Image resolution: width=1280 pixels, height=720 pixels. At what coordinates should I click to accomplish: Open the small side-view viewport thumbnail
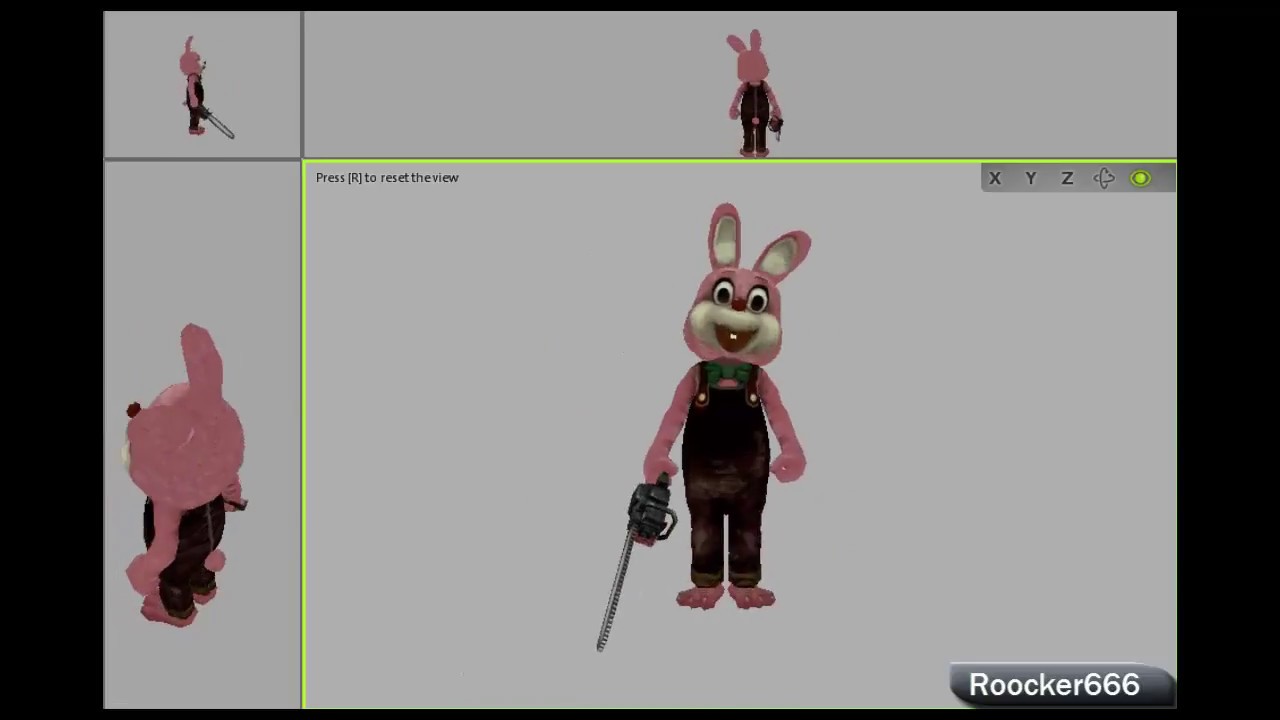[x=202, y=85]
